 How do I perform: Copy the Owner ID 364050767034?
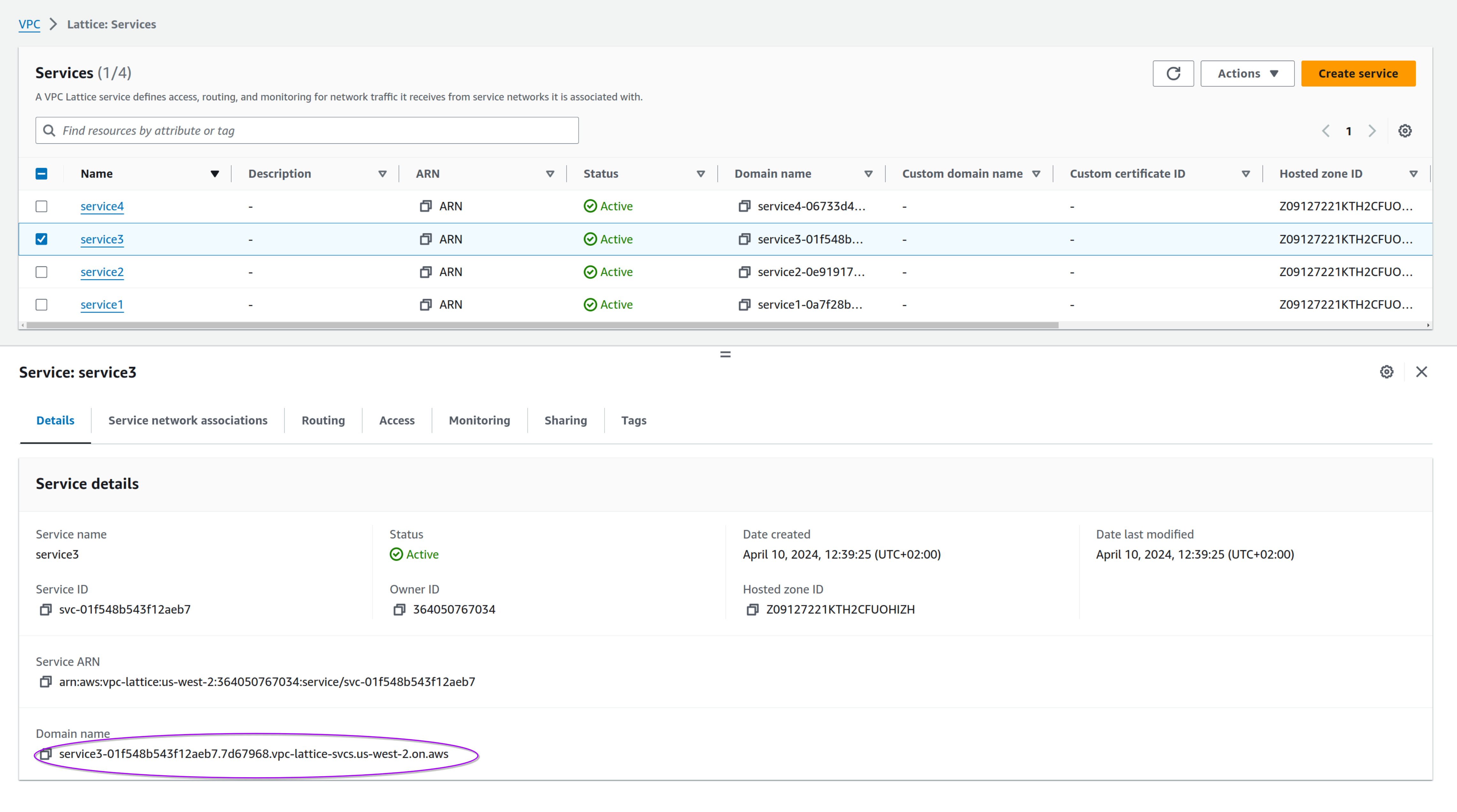tap(399, 610)
